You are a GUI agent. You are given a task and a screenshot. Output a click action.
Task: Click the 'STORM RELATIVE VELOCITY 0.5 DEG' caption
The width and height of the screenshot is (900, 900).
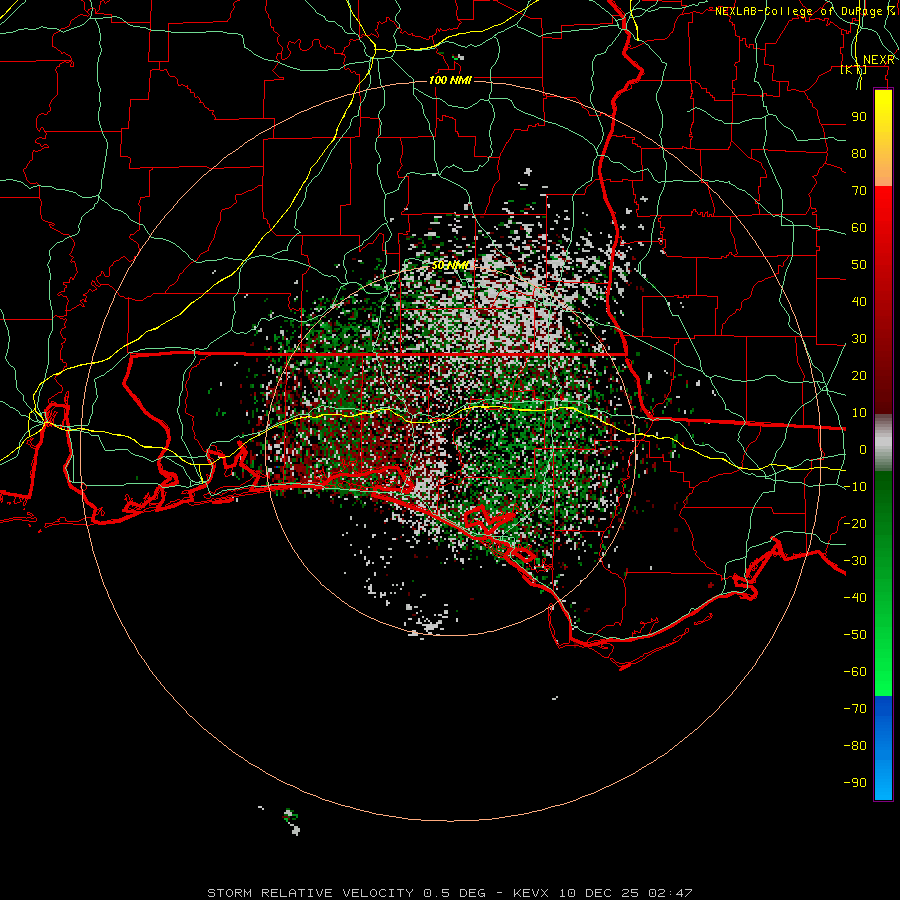[346, 893]
